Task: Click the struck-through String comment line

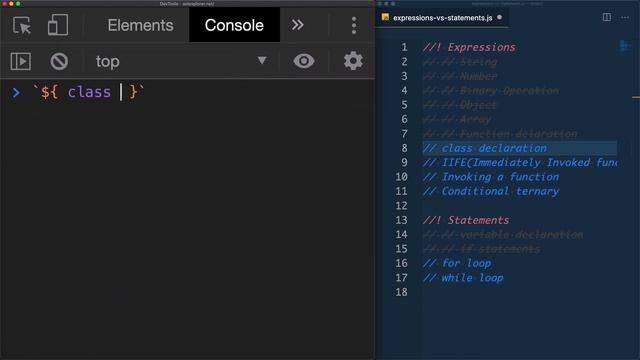Action: click(x=460, y=62)
